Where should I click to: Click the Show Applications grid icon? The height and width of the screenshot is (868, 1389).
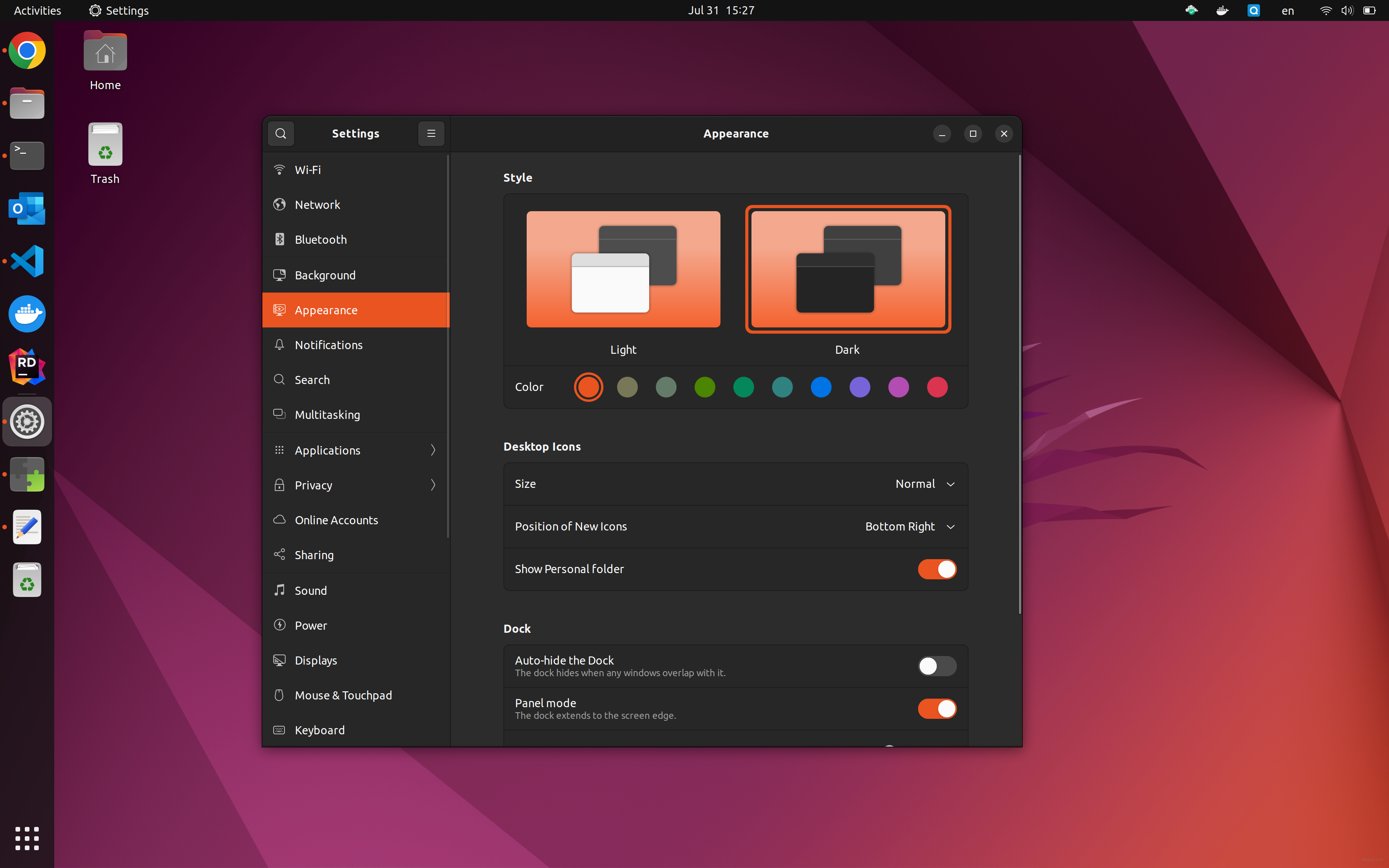pos(27,838)
